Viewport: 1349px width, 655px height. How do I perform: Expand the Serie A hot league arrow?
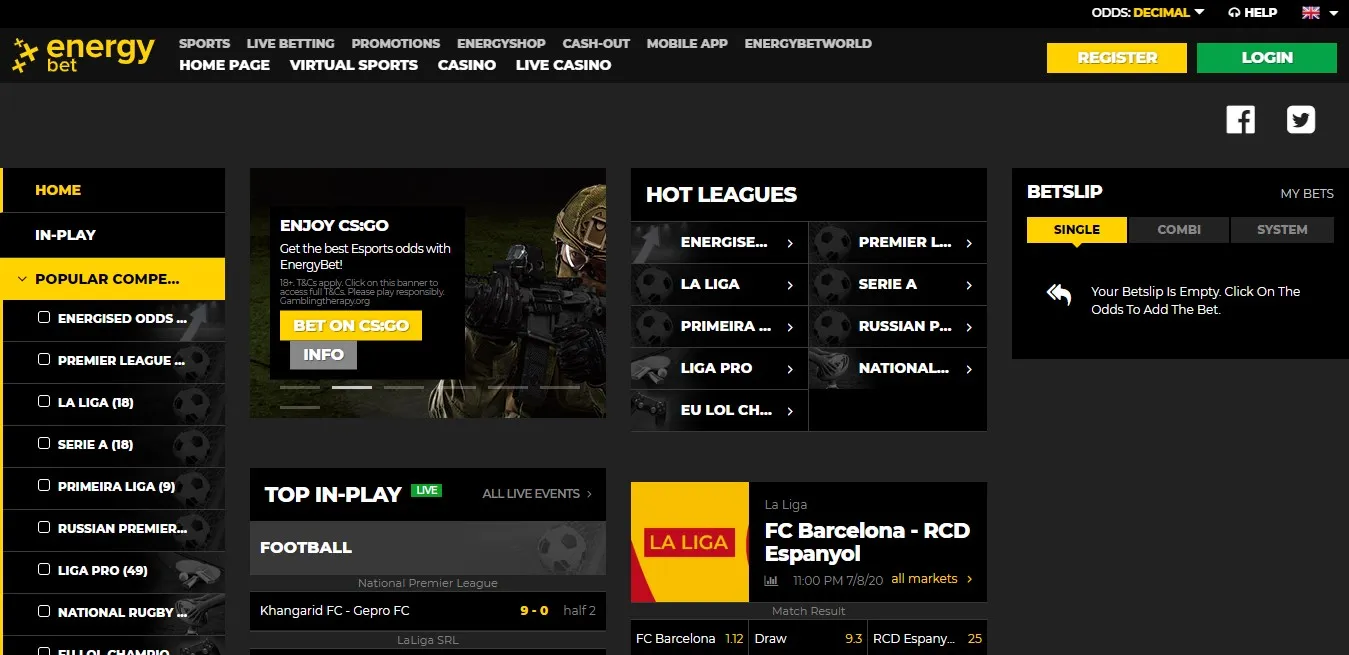point(969,285)
